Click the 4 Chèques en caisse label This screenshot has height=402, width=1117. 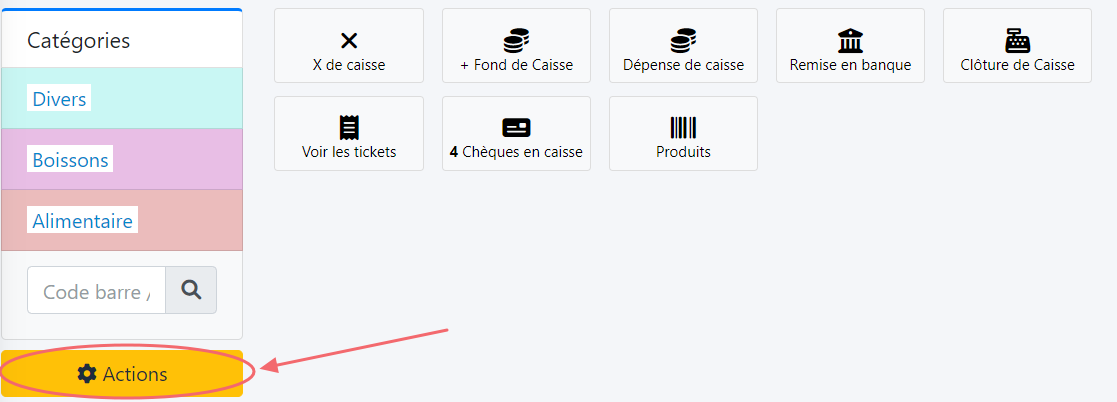pyautogui.click(x=516, y=152)
